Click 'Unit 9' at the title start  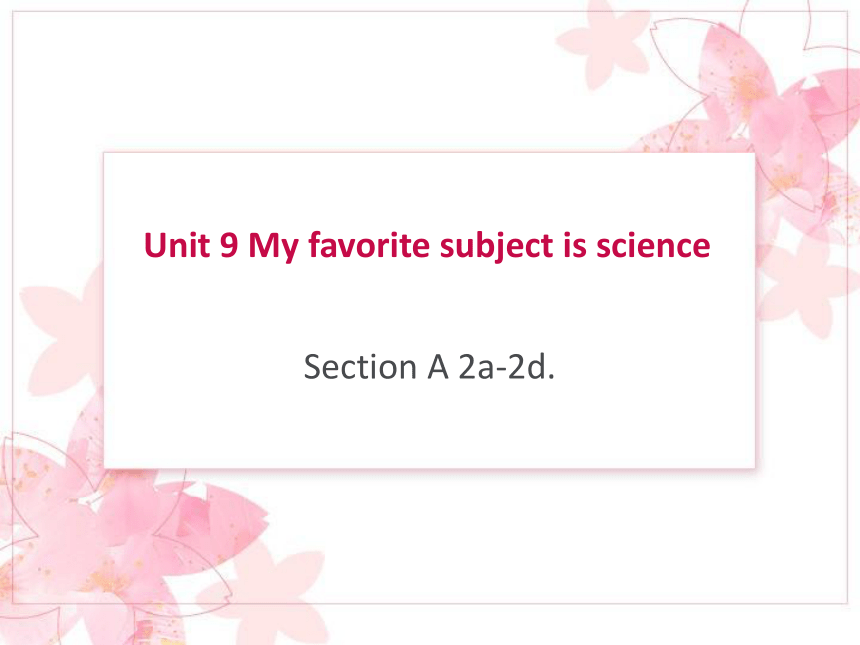(191, 245)
